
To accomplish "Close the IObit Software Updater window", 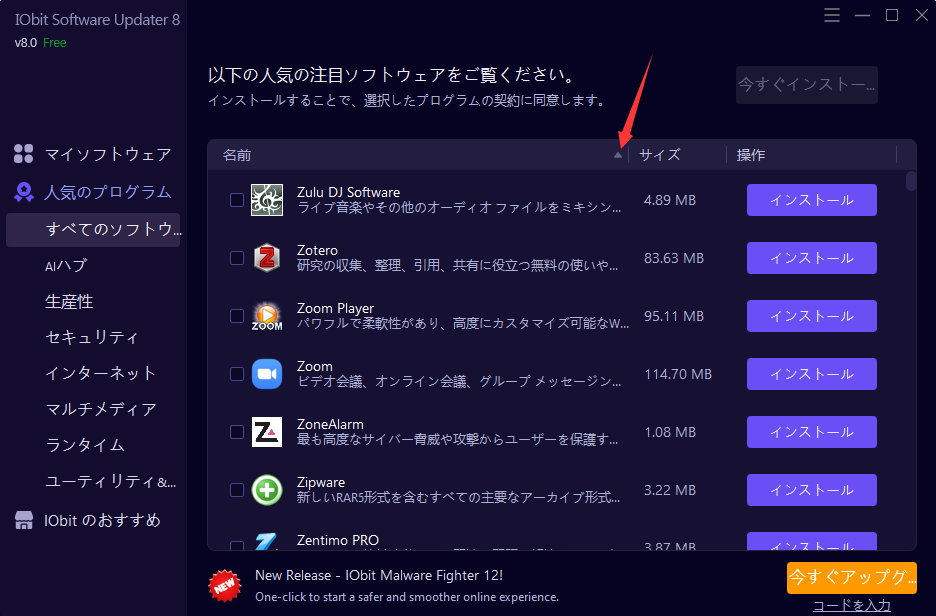I will [922, 15].
